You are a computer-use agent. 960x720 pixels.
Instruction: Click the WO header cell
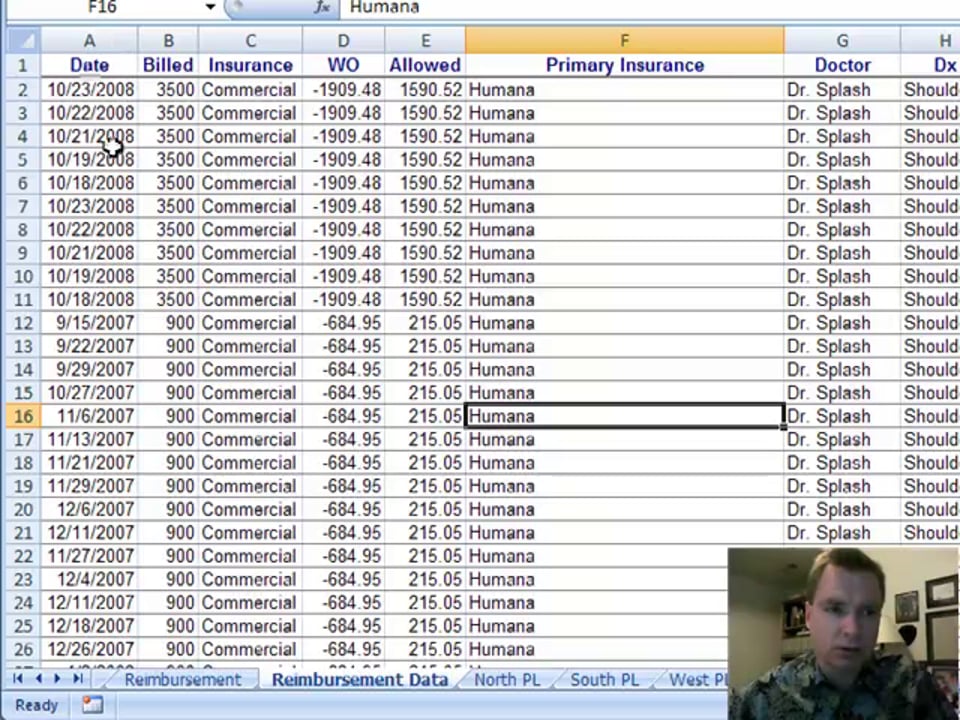343,66
